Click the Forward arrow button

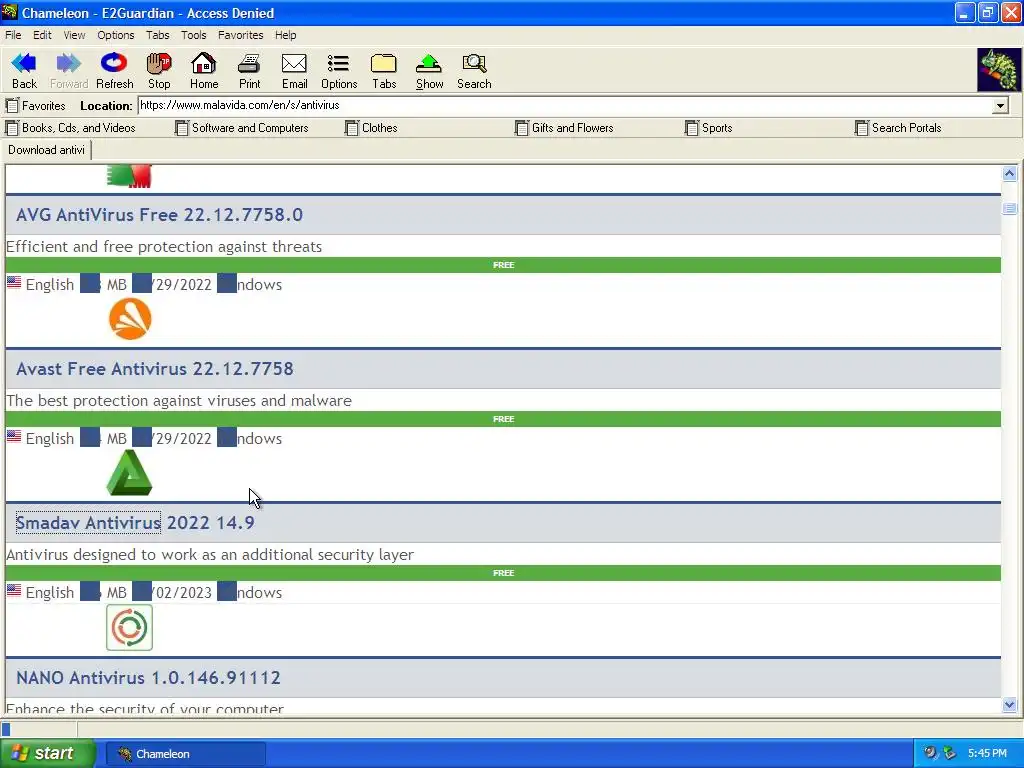click(69, 71)
